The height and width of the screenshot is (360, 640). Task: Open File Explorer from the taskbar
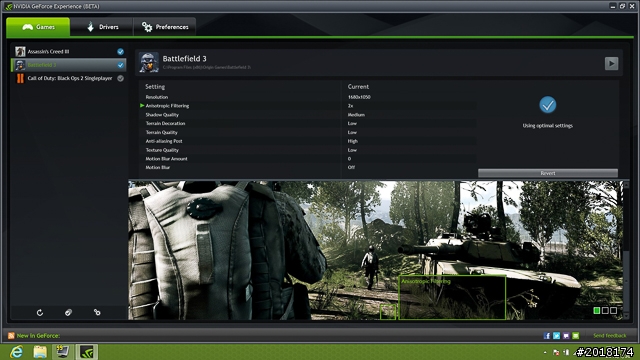[40, 352]
